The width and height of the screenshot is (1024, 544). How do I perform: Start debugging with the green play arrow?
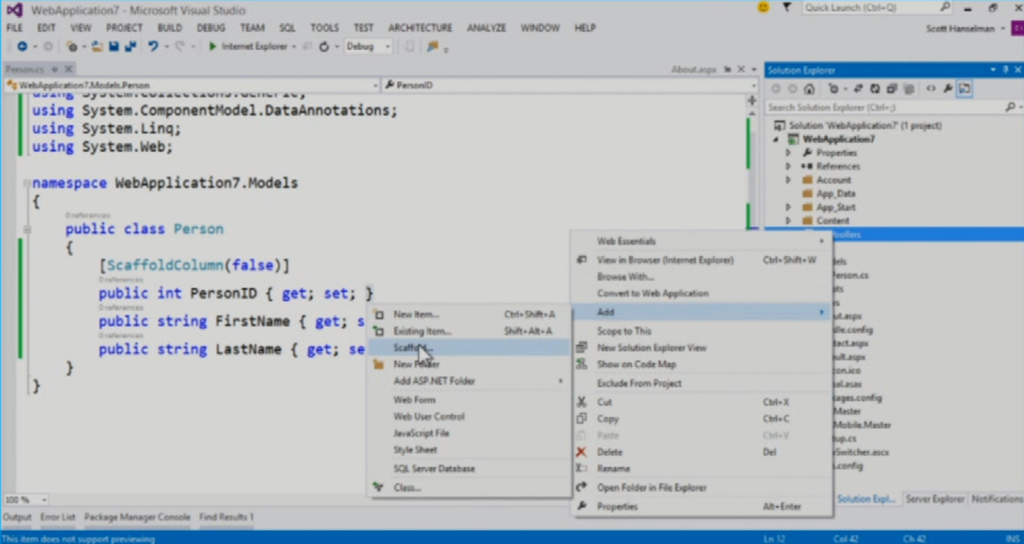pos(212,46)
